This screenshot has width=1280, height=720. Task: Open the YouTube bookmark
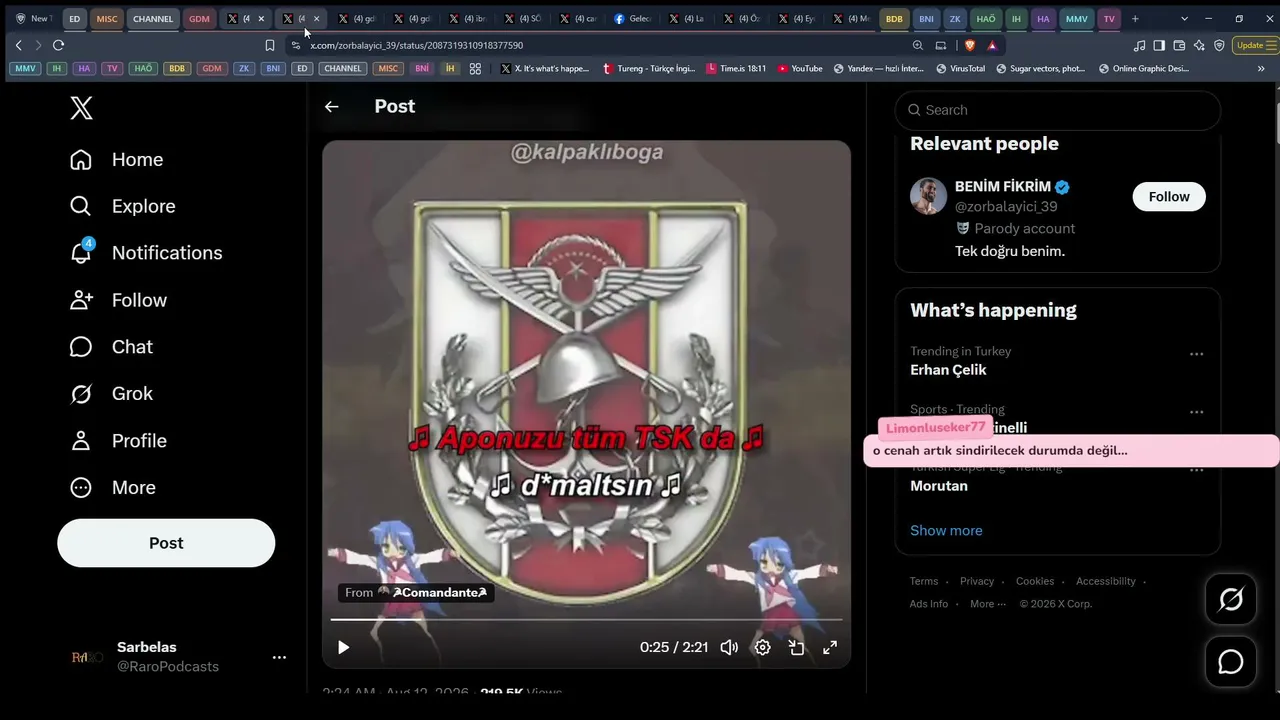tap(800, 69)
